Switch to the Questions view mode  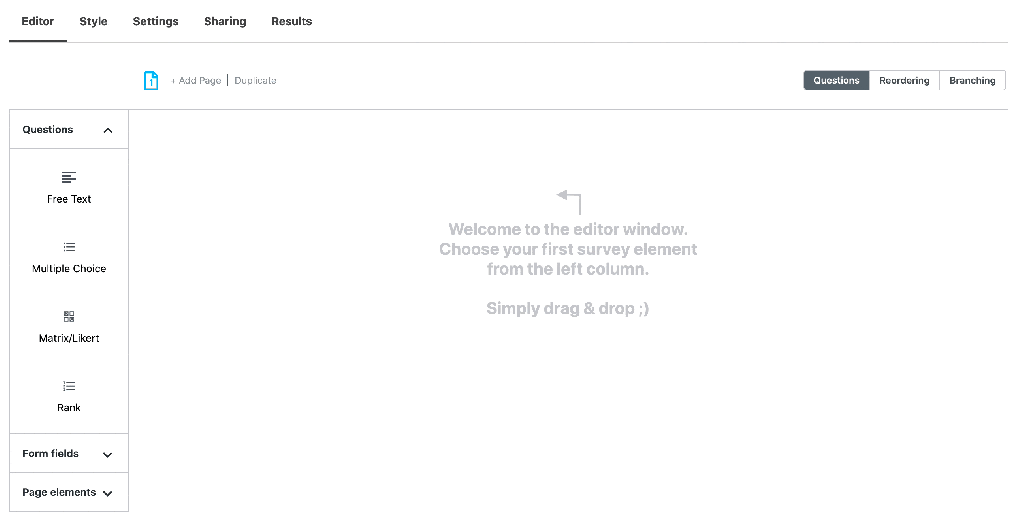pos(836,81)
